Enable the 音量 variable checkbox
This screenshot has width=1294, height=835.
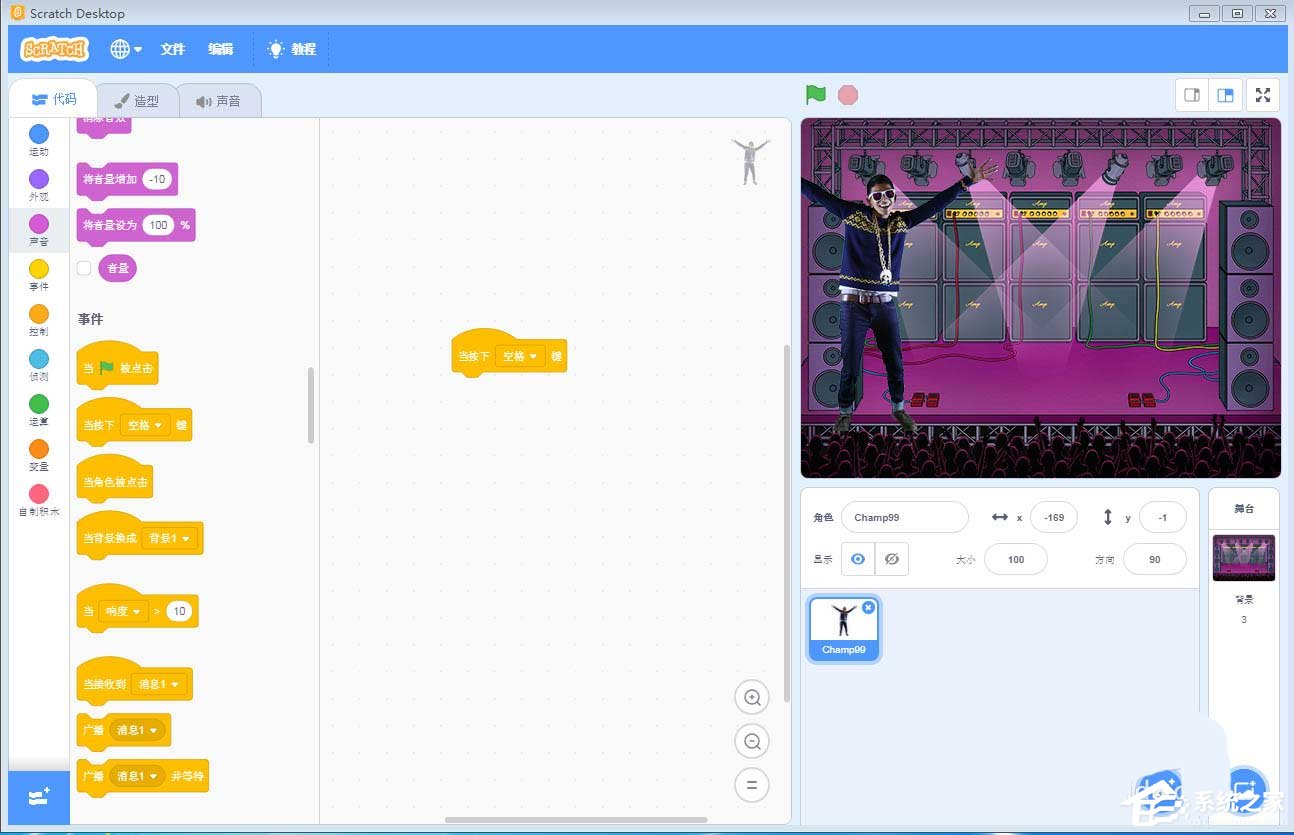(84, 268)
